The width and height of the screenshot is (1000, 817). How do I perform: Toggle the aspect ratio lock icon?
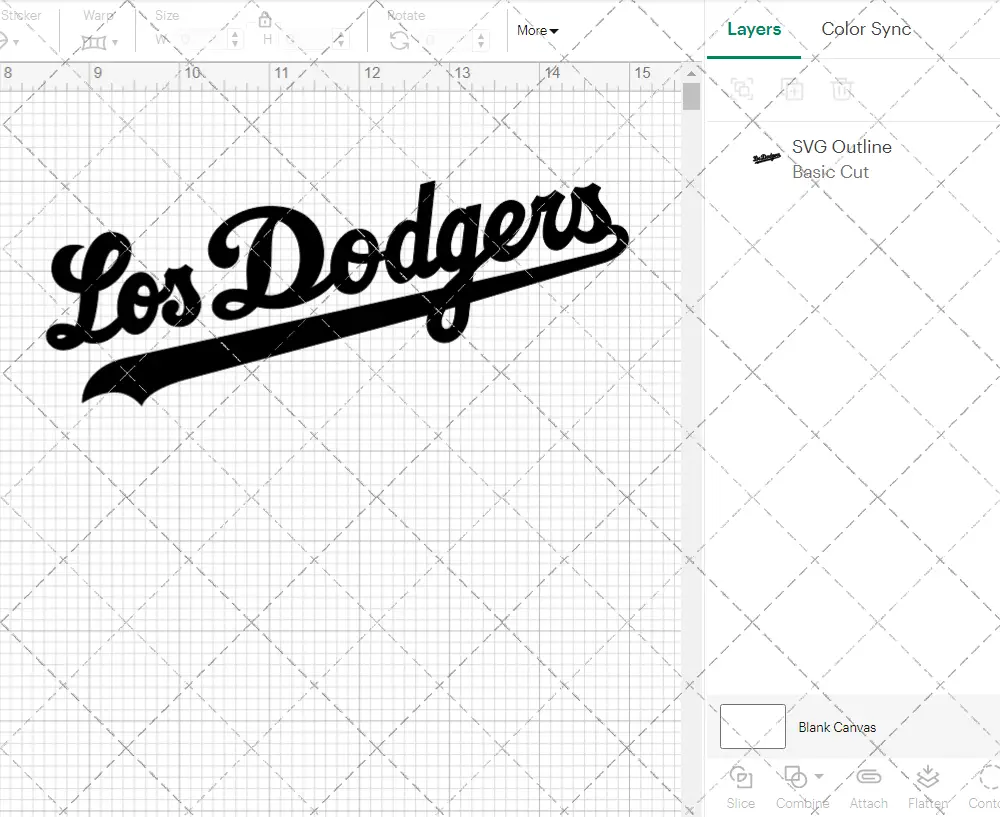click(x=265, y=21)
